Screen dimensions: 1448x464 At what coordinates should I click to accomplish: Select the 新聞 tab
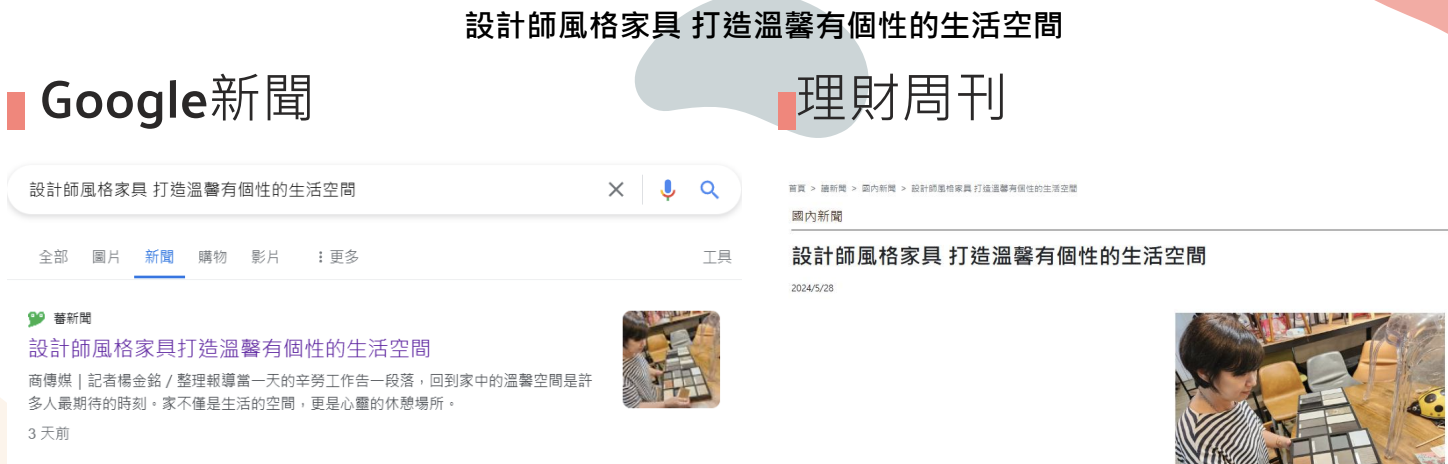click(x=159, y=257)
